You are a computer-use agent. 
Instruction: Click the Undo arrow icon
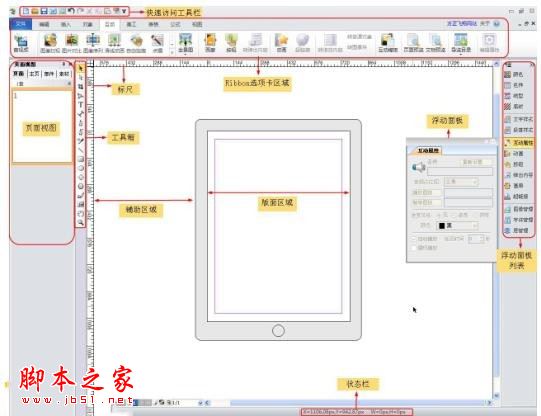71,11
